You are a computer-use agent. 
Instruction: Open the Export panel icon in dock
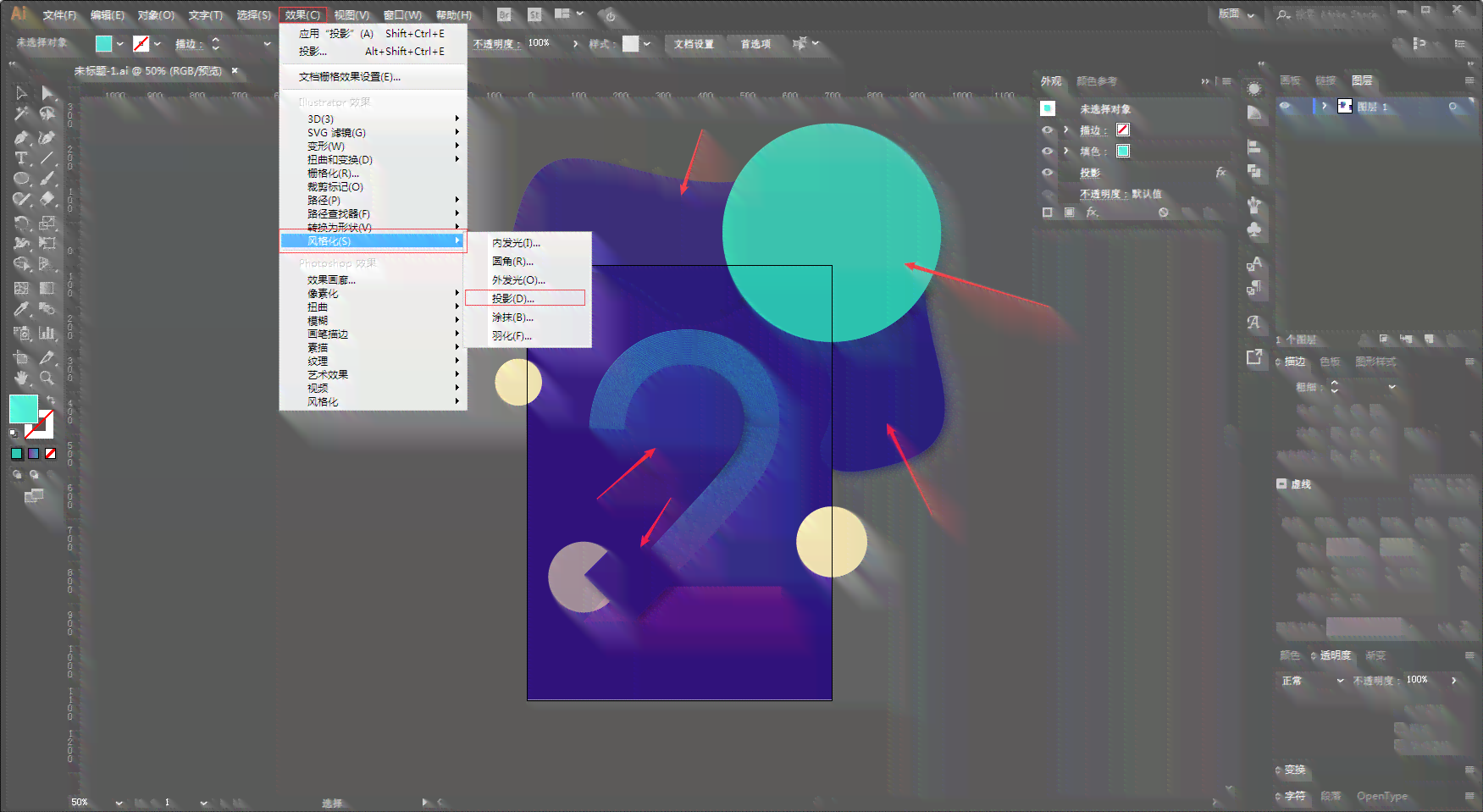(x=1254, y=356)
